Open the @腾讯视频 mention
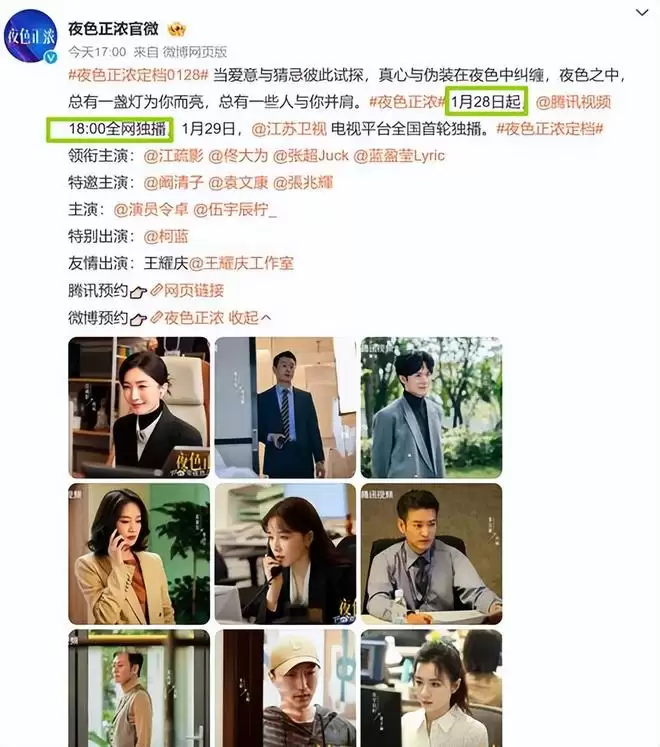 573,102
